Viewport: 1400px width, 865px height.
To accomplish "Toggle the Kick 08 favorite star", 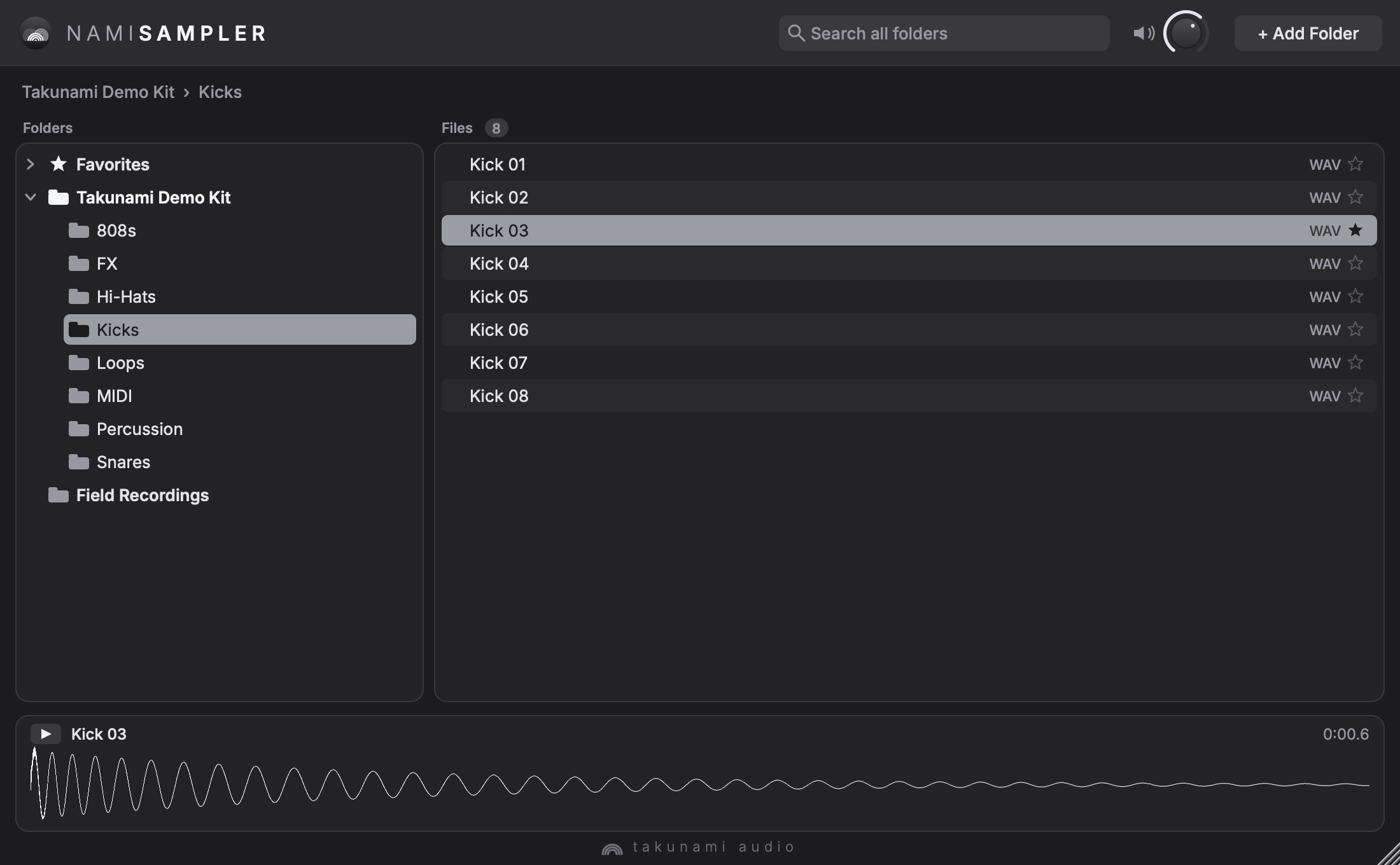I will [x=1355, y=396].
